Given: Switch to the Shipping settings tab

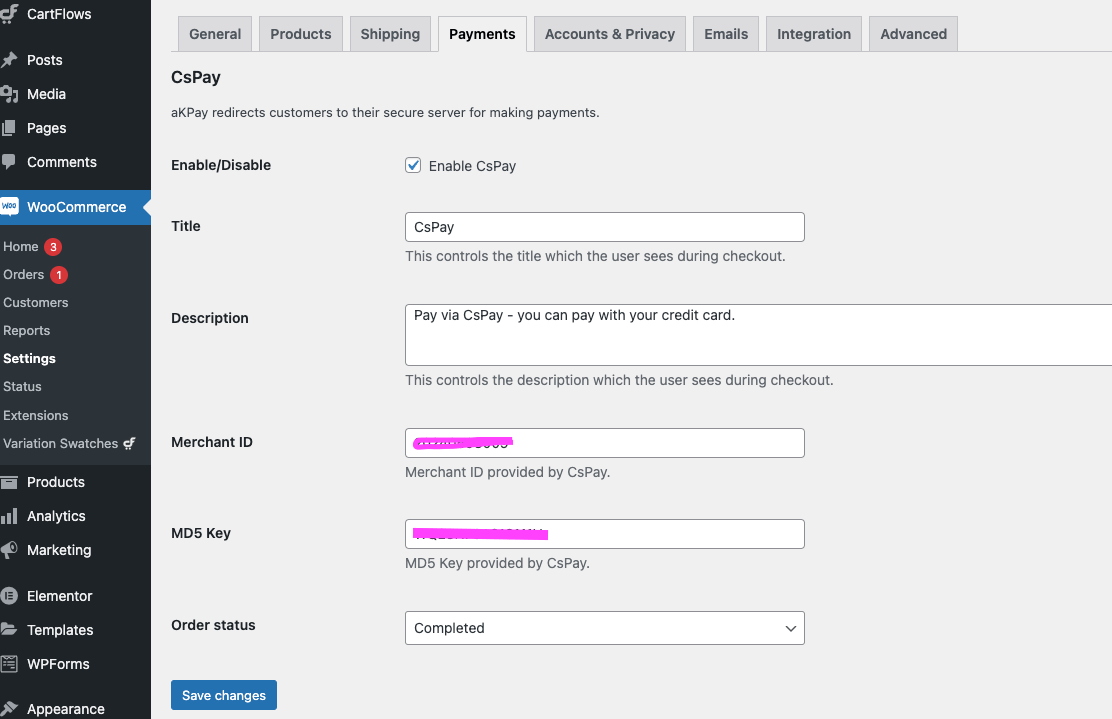Looking at the screenshot, I should [390, 34].
